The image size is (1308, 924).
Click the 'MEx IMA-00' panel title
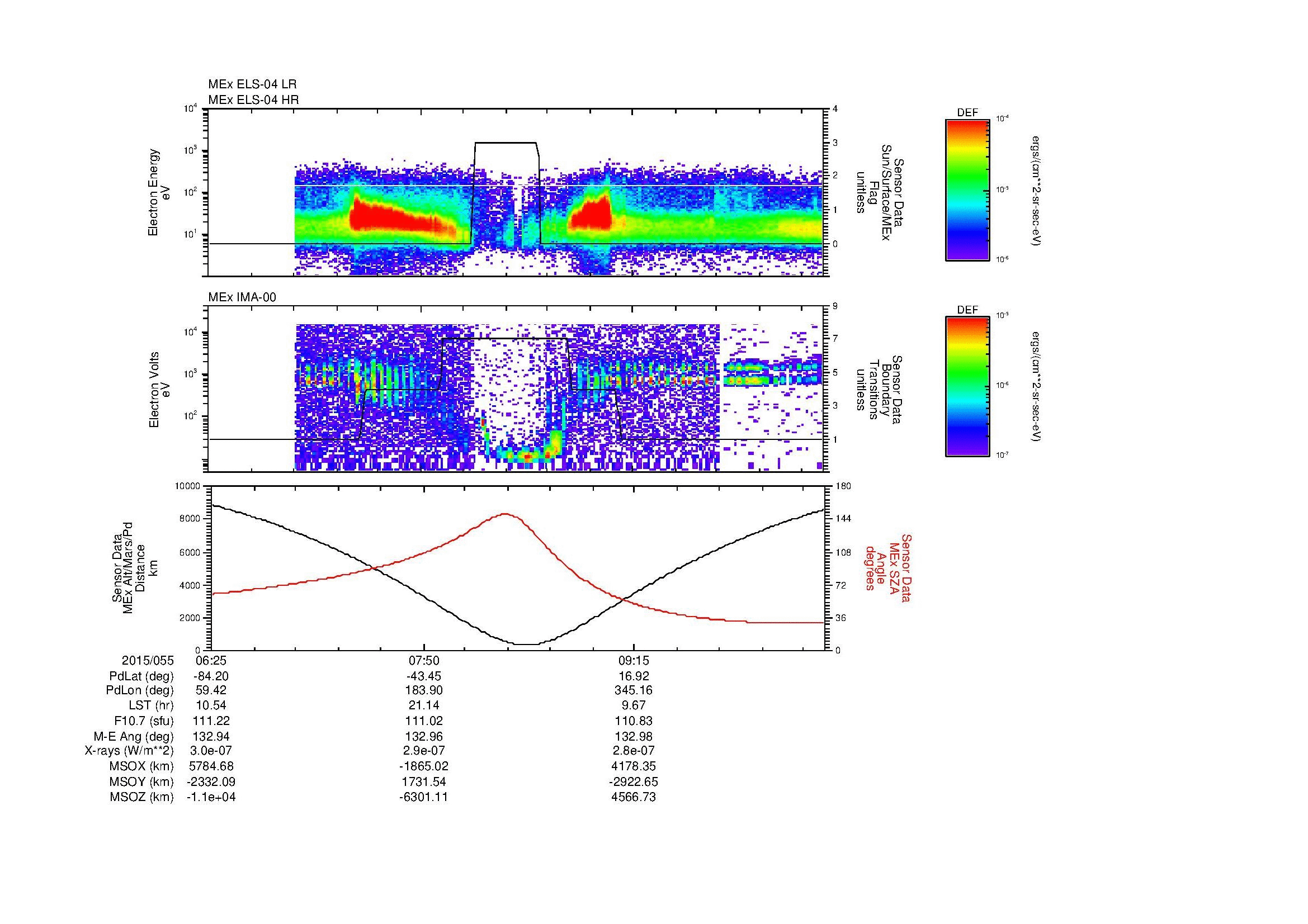242,297
